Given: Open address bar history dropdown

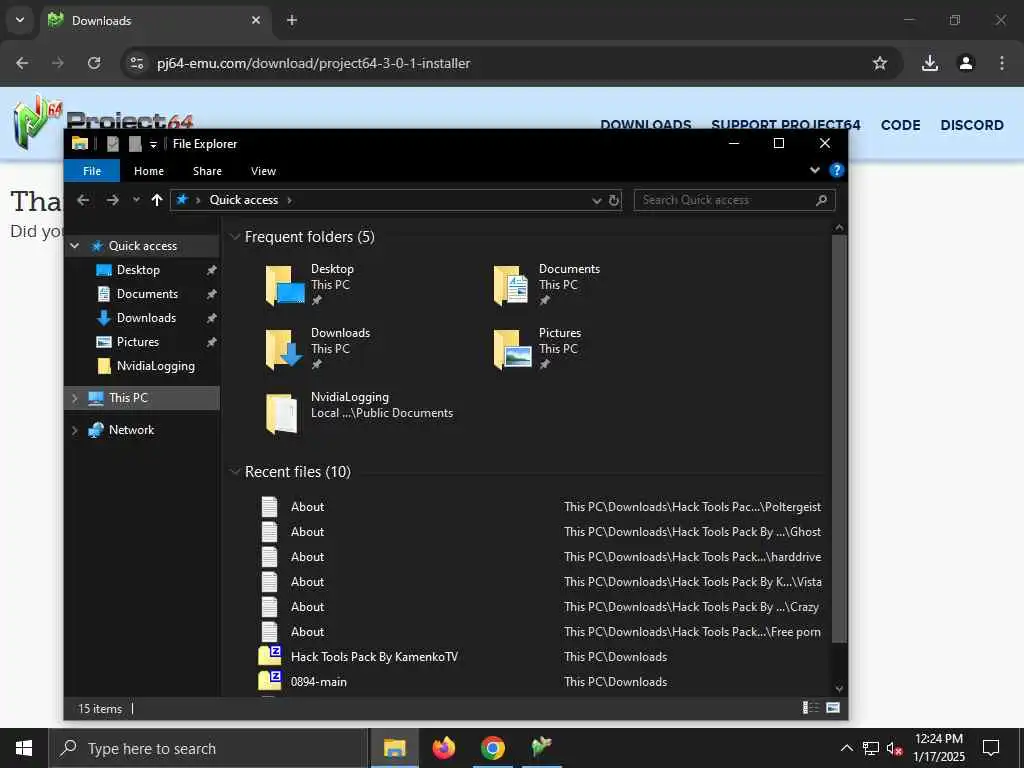Looking at the screenshot, I should pyautogui.click(x=596, y=200).
